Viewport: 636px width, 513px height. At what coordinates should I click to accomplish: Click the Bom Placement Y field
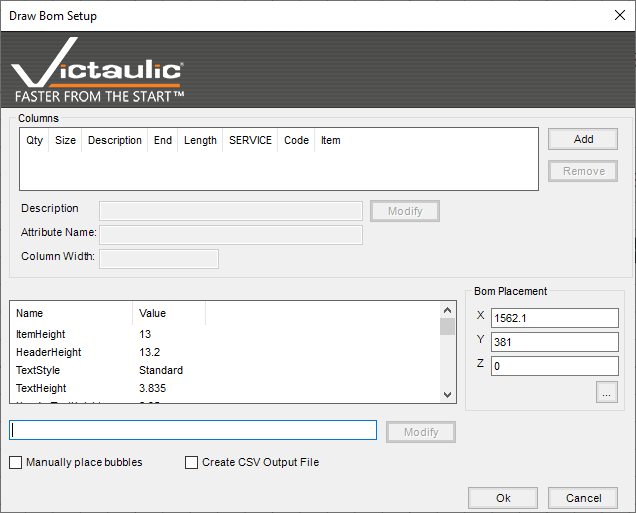click(554, 342)
